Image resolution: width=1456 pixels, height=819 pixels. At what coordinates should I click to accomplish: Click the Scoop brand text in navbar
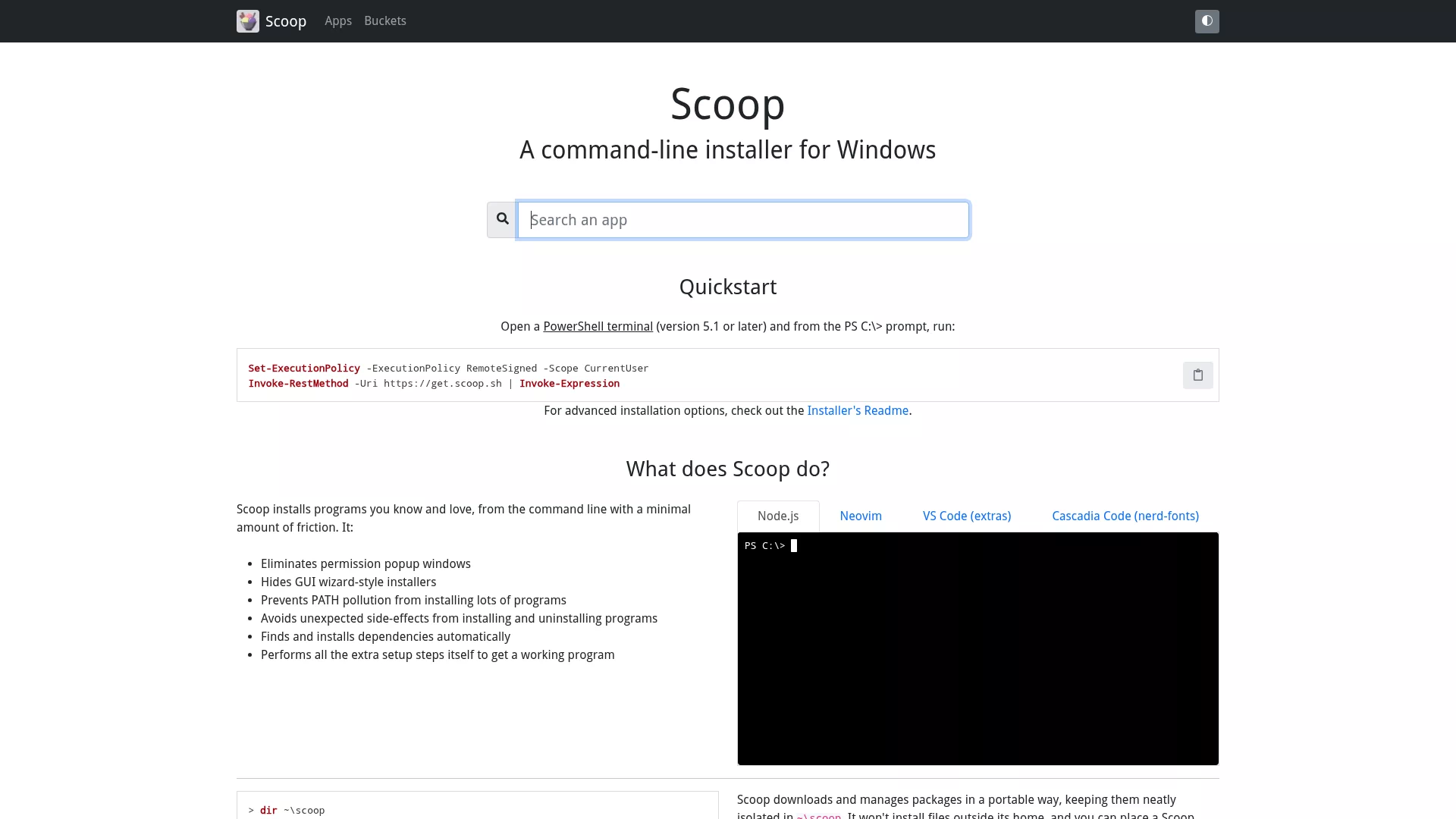286,21
